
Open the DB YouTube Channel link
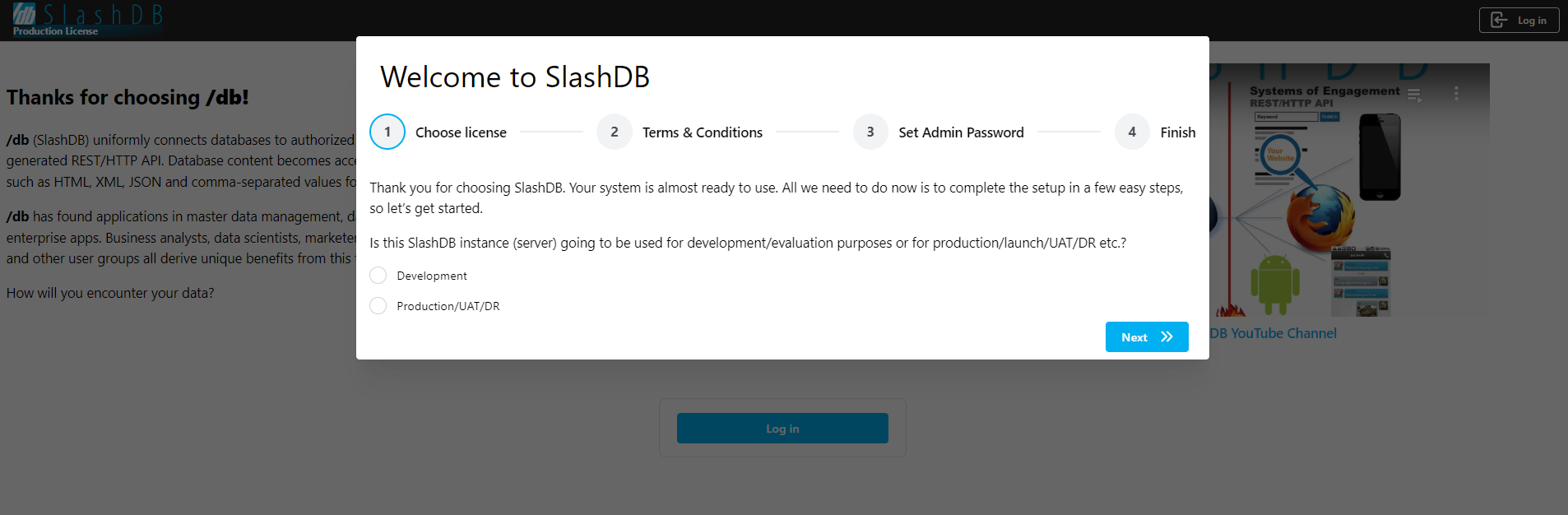coord(1273,333)
